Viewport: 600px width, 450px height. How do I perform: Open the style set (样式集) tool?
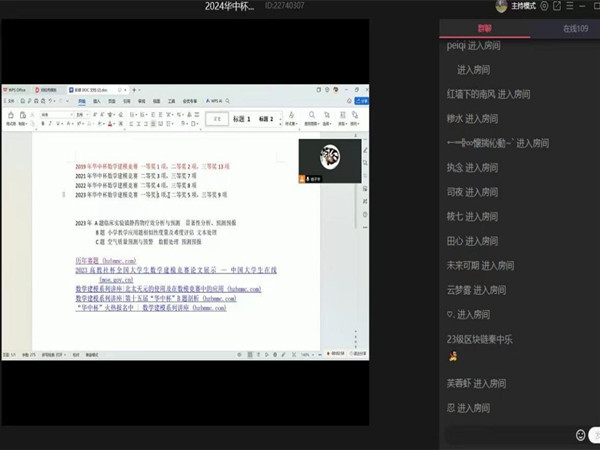pos(291,119)
